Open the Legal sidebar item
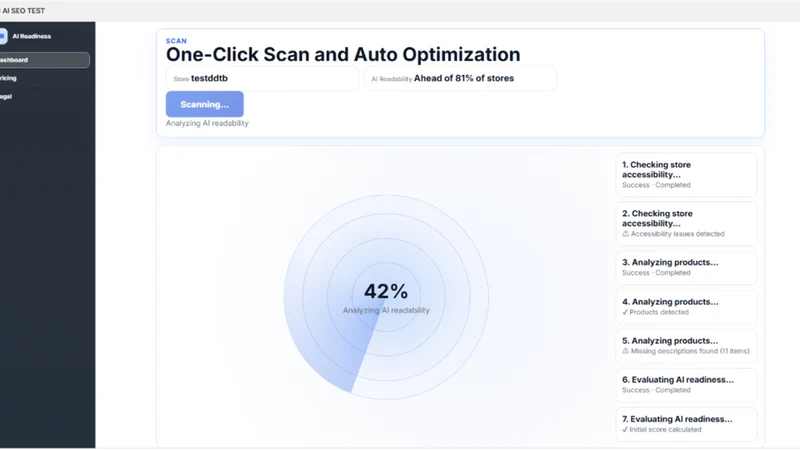The image size is (800, 450). (x=6, y=96)
